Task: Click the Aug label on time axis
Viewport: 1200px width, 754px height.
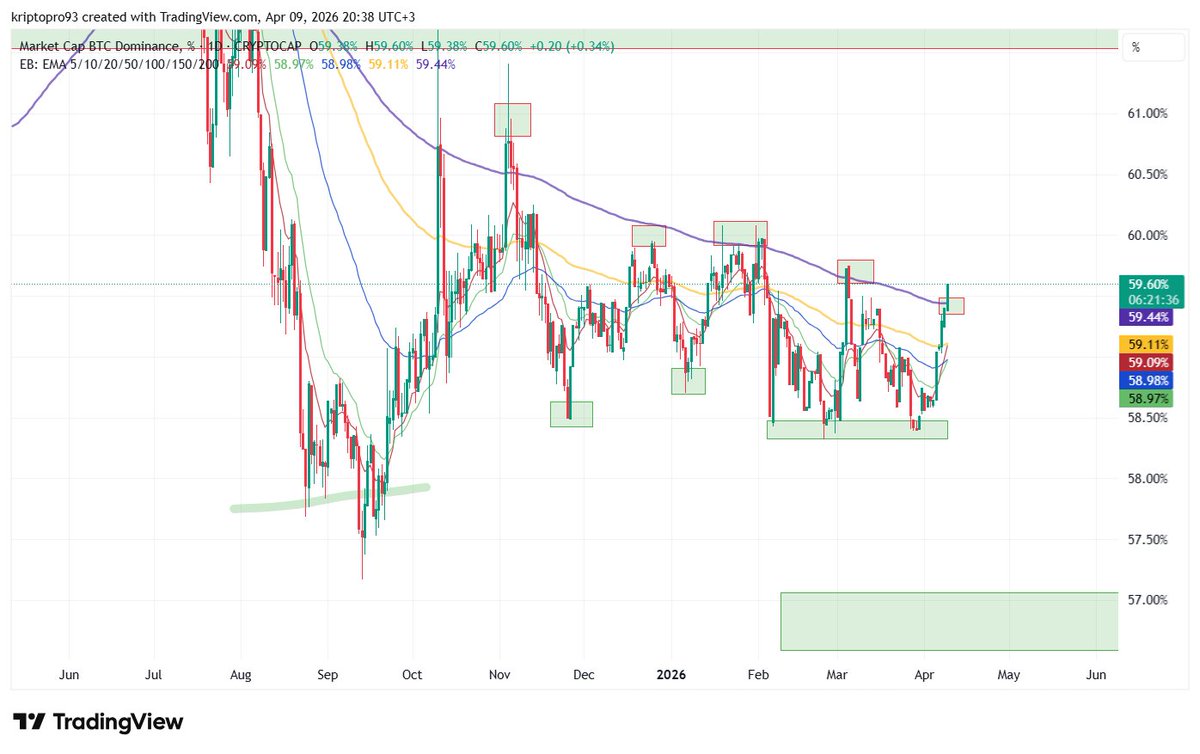Action: point(242,675)
